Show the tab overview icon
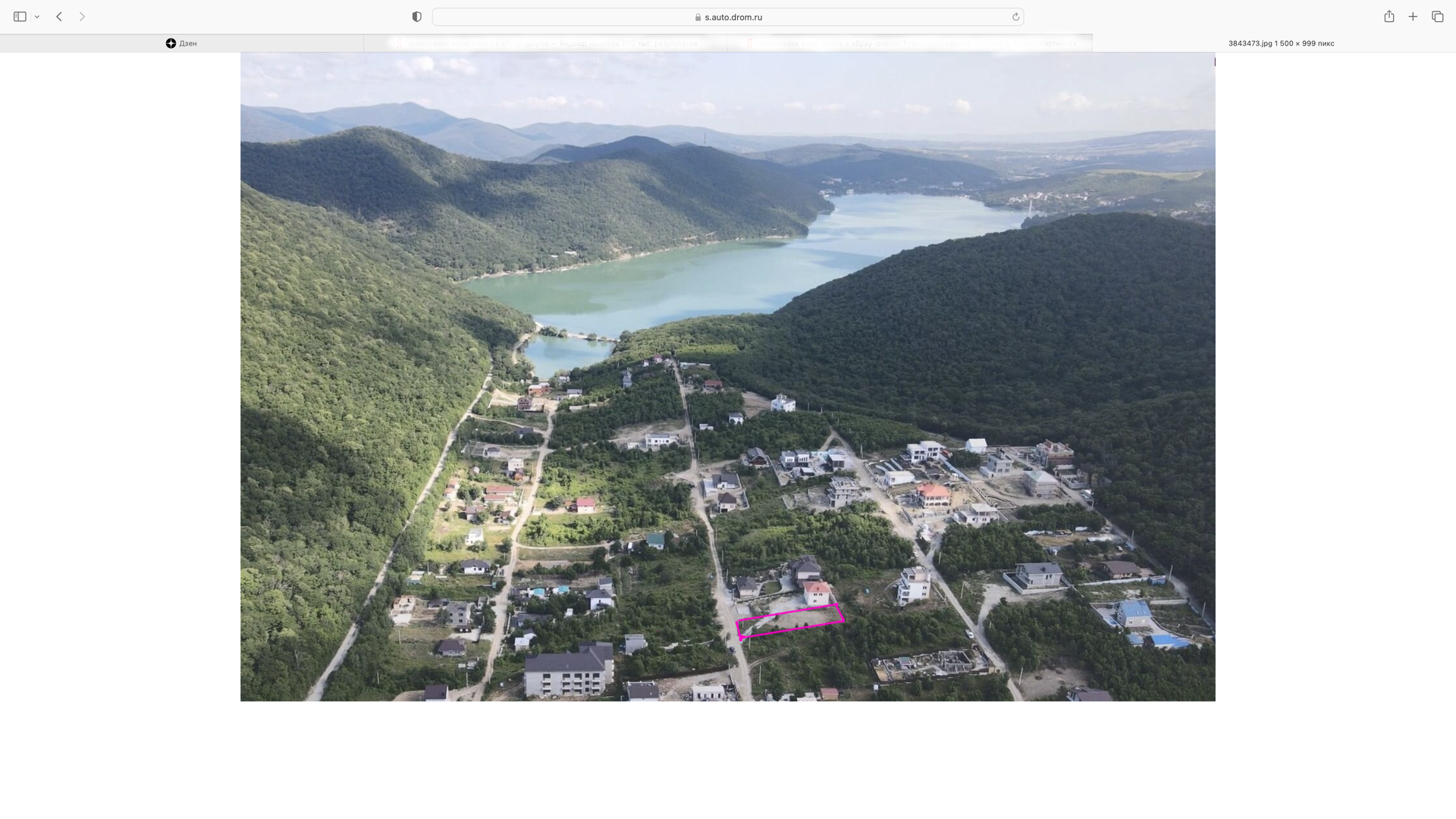This screenshot has height=819, width=1456. click(1437, 17)
